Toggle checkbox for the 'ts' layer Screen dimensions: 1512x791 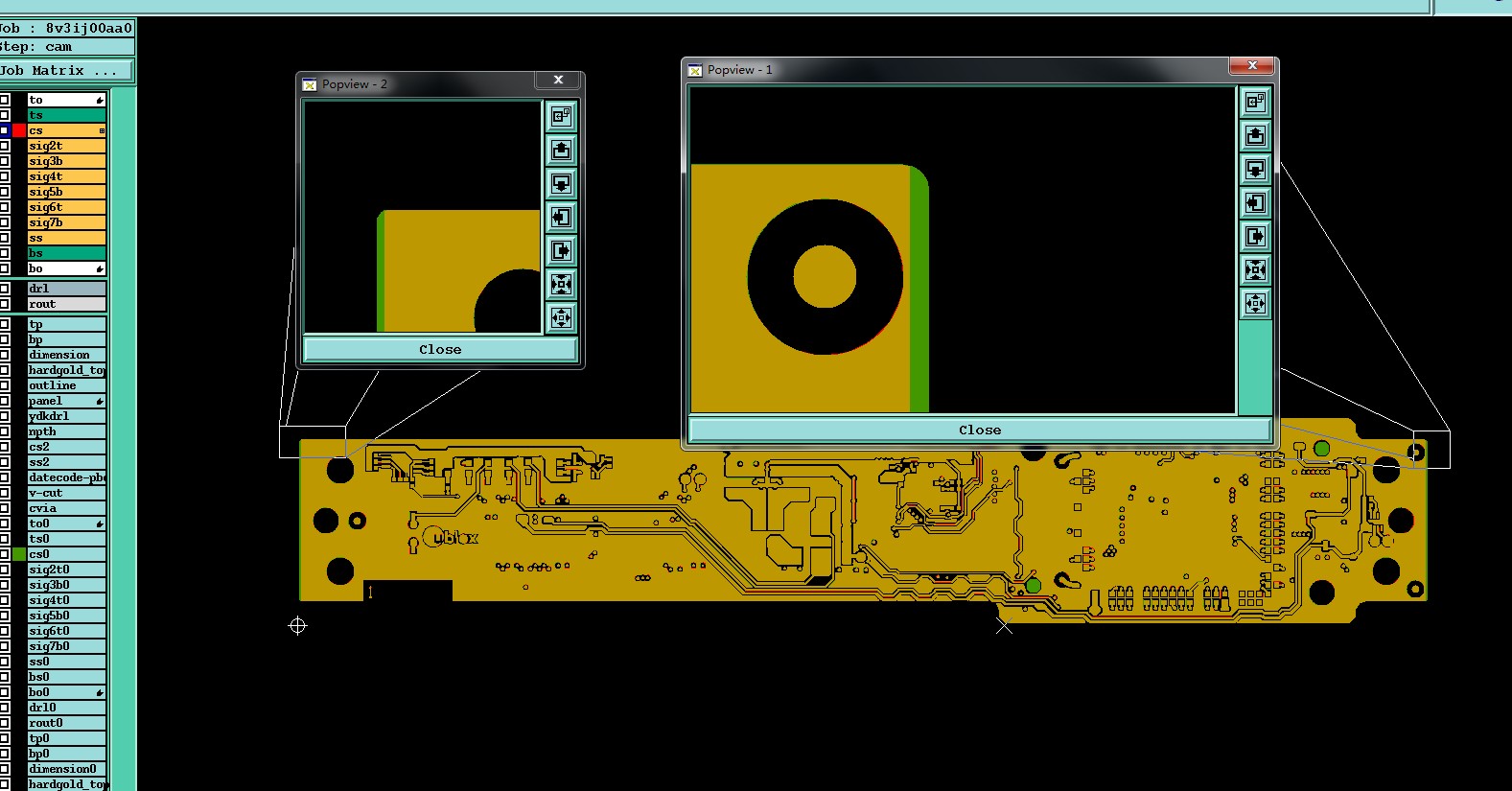coord(5,115)
